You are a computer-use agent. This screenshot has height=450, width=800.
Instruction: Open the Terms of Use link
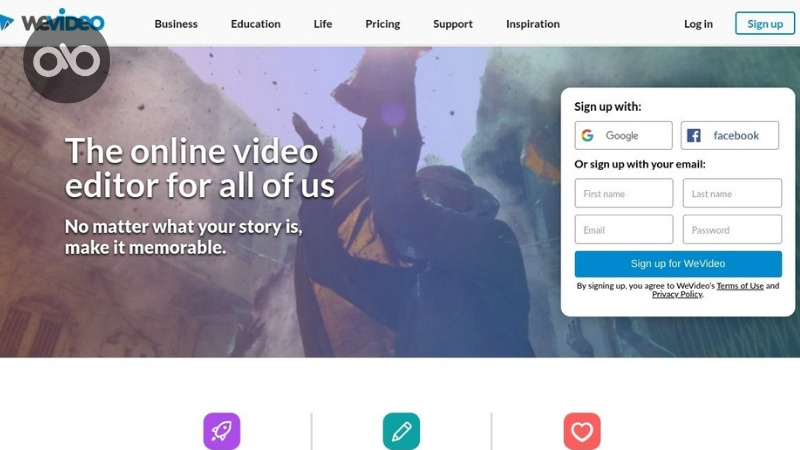[740, 286]
